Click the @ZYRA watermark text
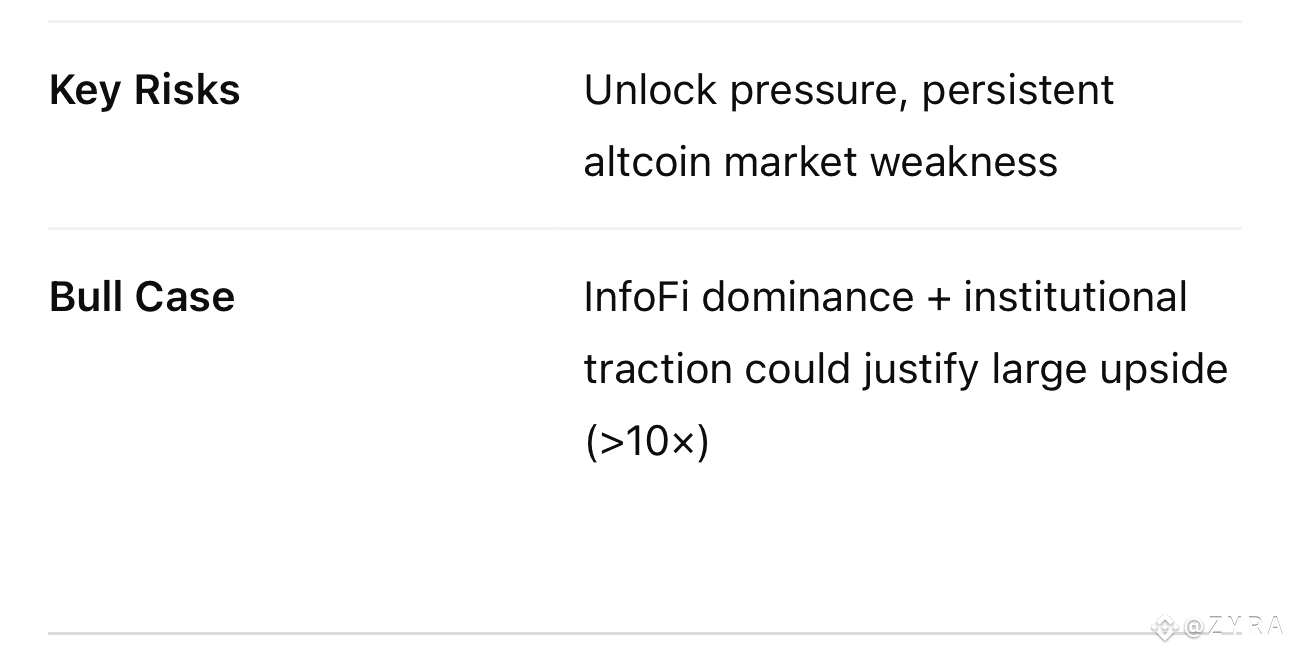Image resolution: width=1290 pixels, height=653 pixels. pos(1232,627)
